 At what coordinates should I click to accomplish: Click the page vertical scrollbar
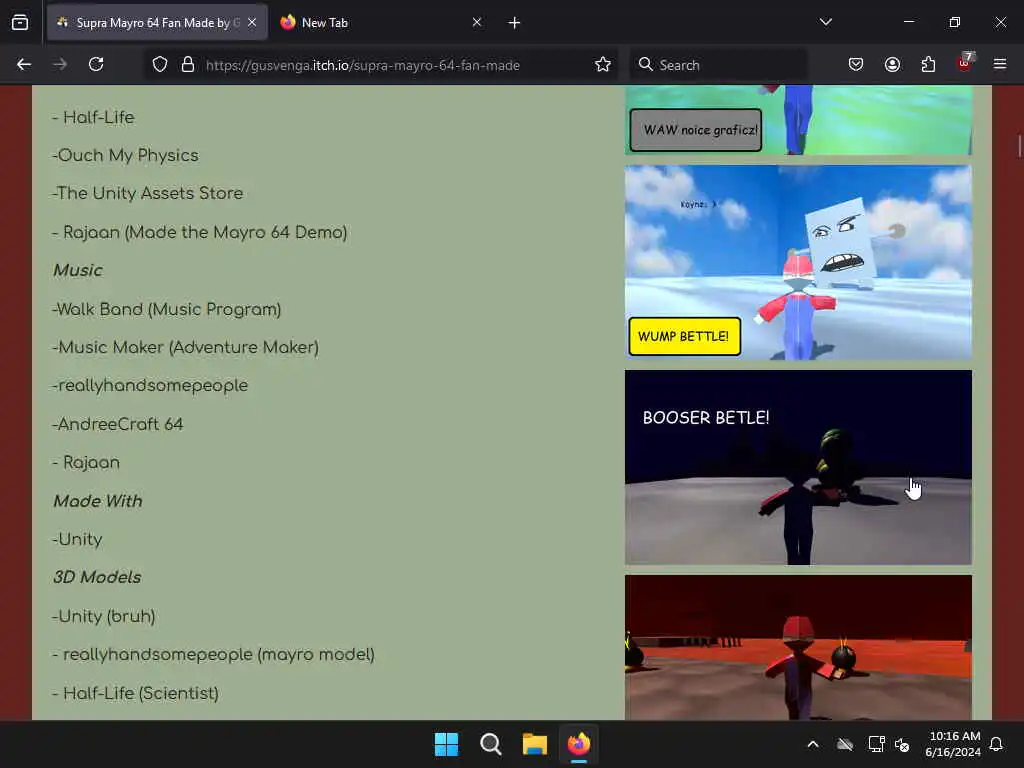[x=1019, y=146]
